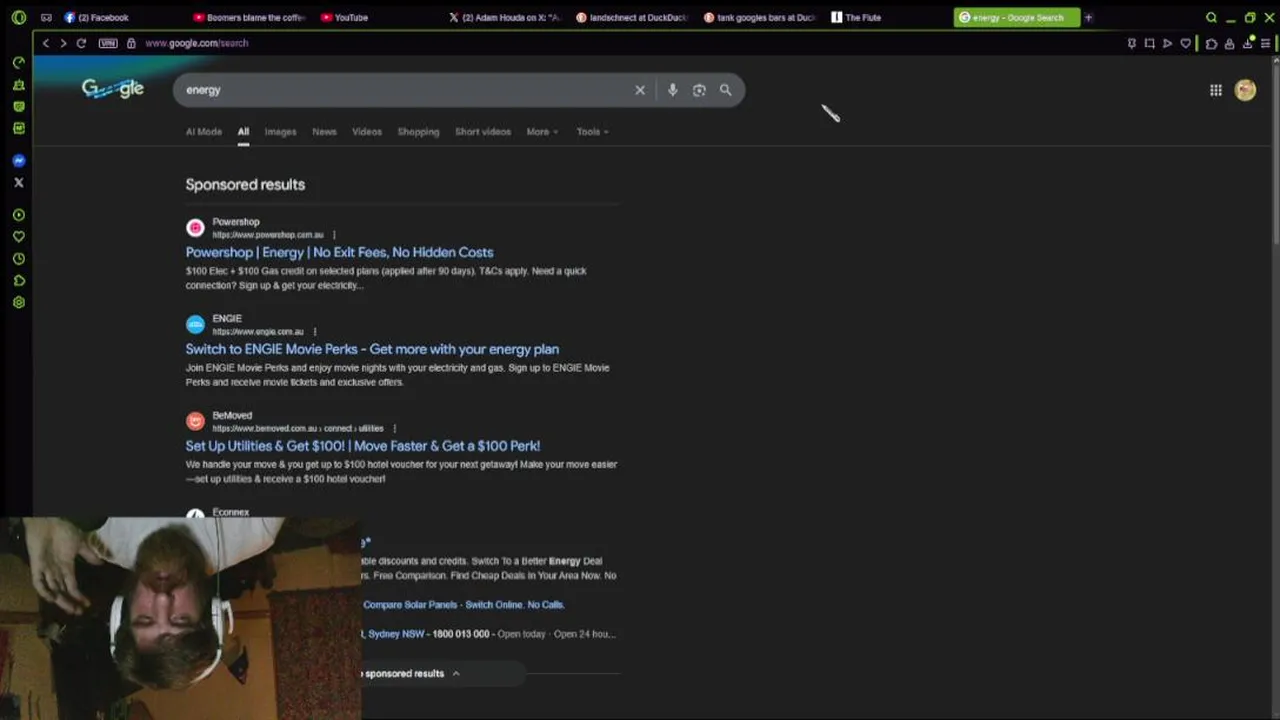Open options menu beside BeMoved URL
Viewport: 1280px width, 720px height.
[395, 428]
